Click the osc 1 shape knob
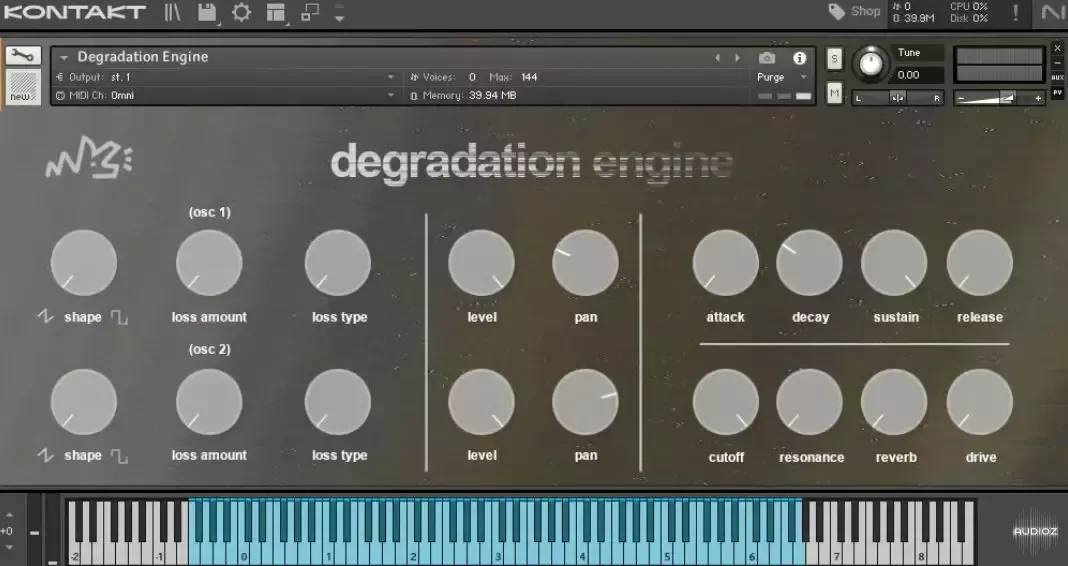This screenshot has height=566, width=1068. coord(84,263)
